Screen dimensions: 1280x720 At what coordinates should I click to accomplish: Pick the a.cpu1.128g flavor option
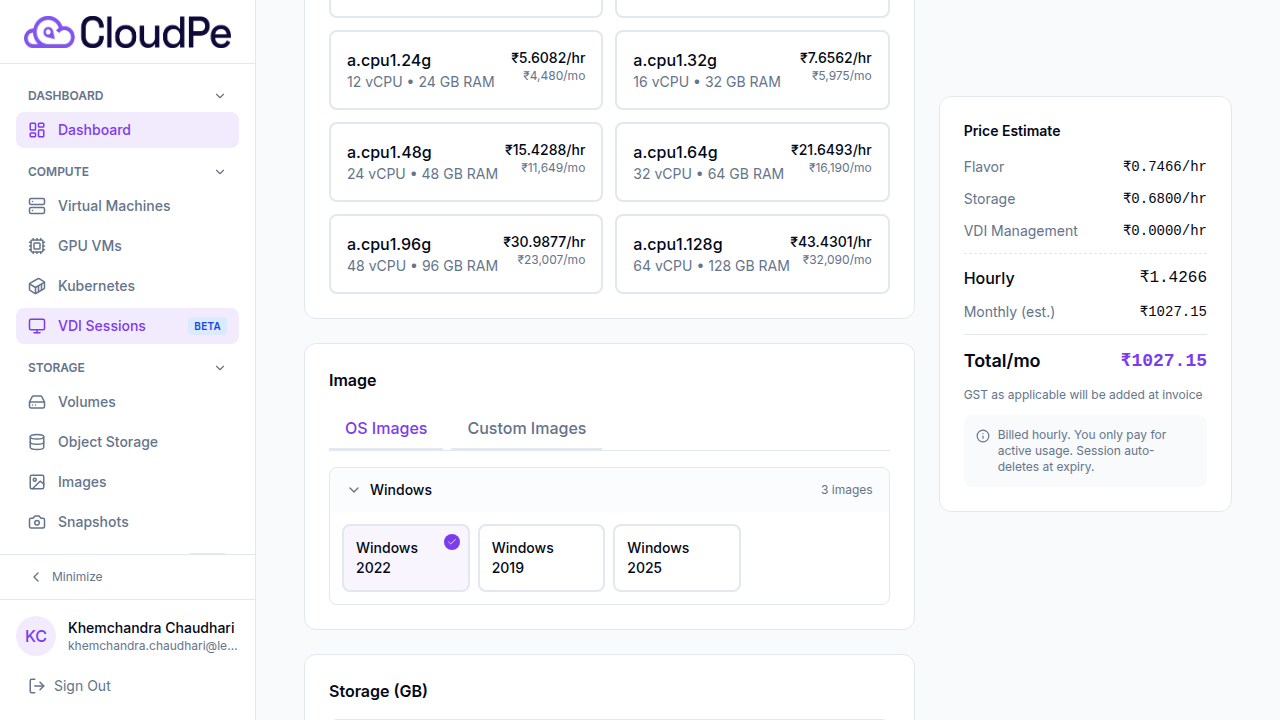[x=752, y=254]
